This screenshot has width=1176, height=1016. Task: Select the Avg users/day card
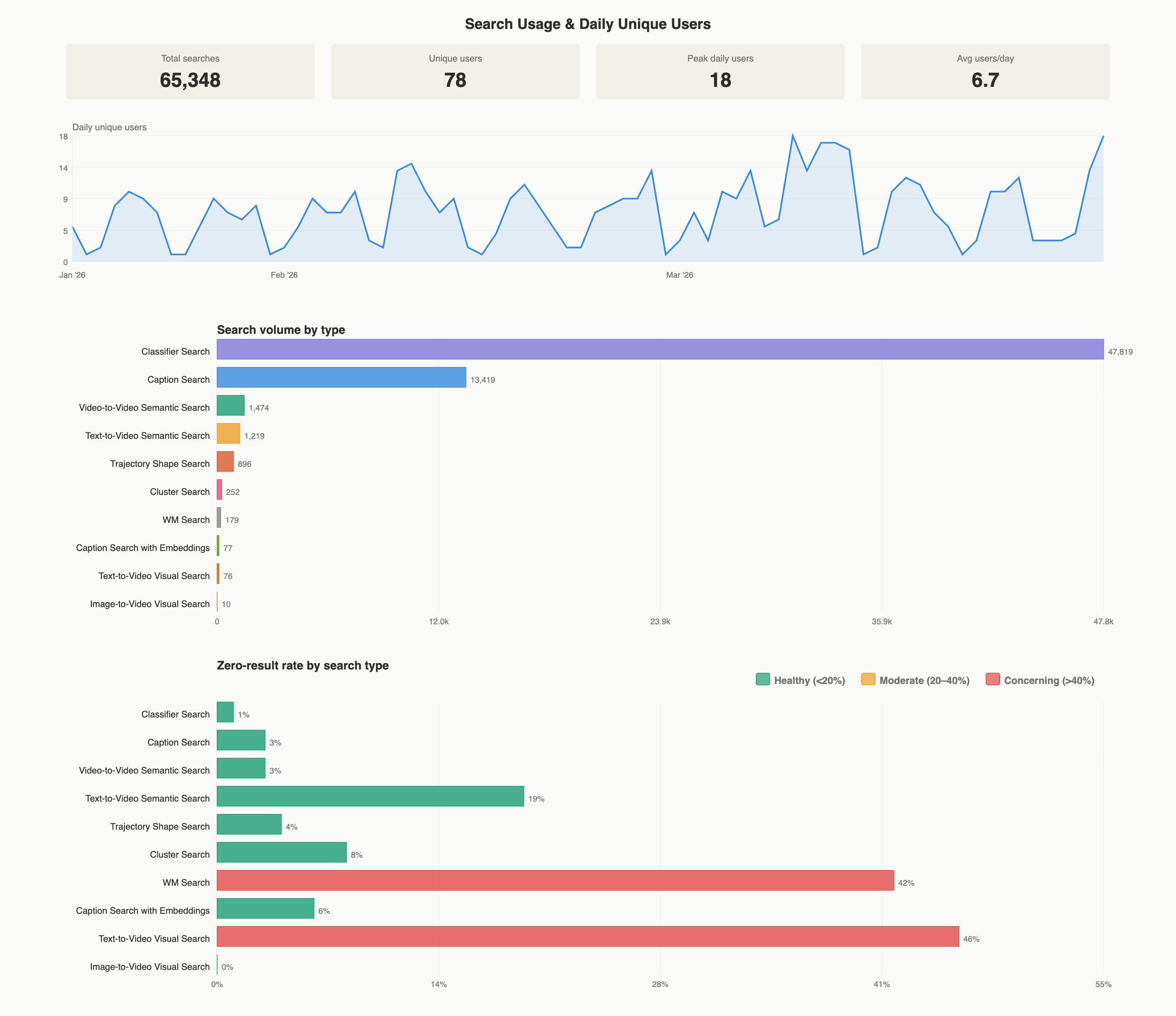[x=985, y=71]
